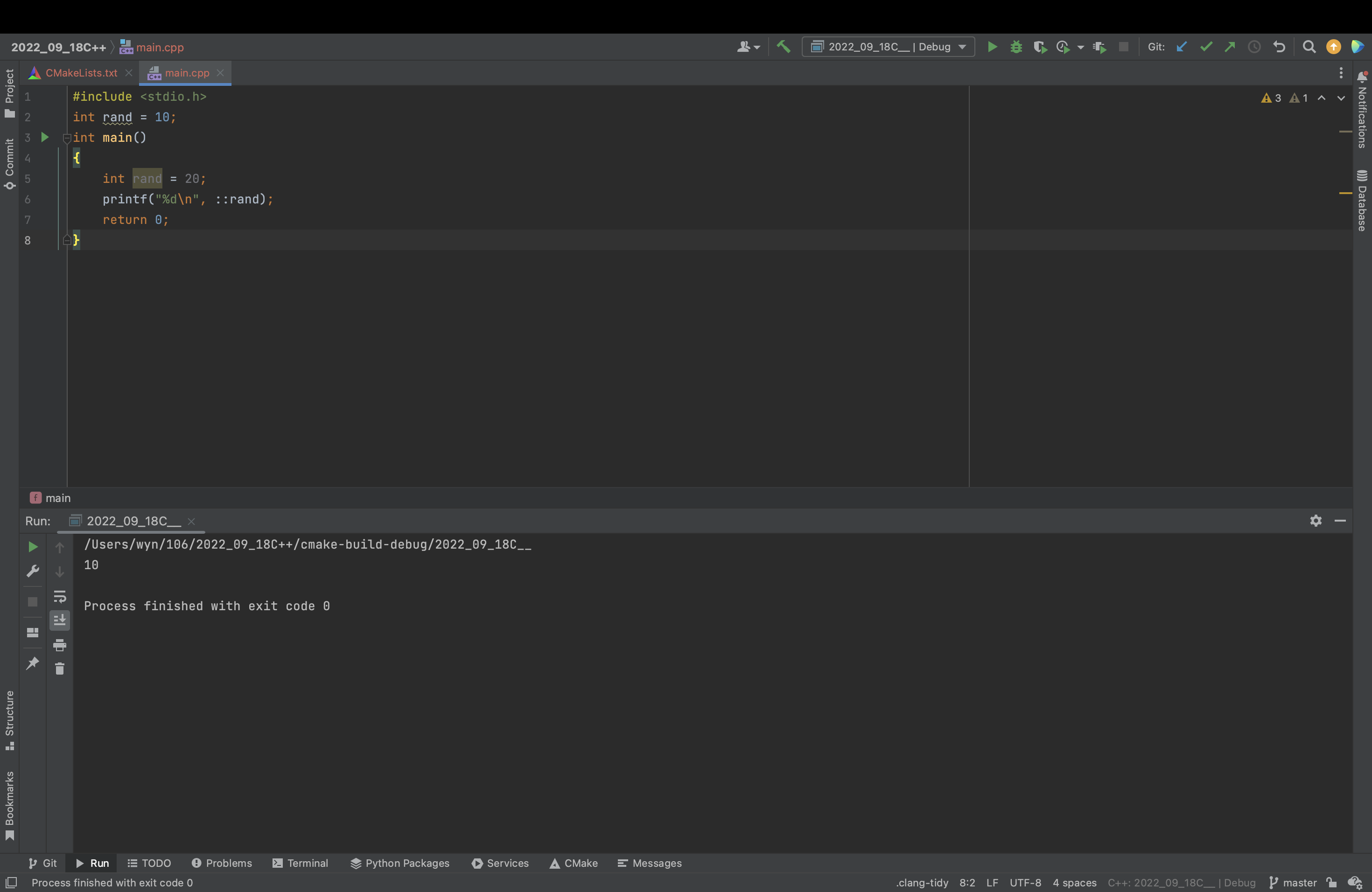
Task: Open master branch popup in status bar
Action: pyautogui.click(x=1293, y=882)
